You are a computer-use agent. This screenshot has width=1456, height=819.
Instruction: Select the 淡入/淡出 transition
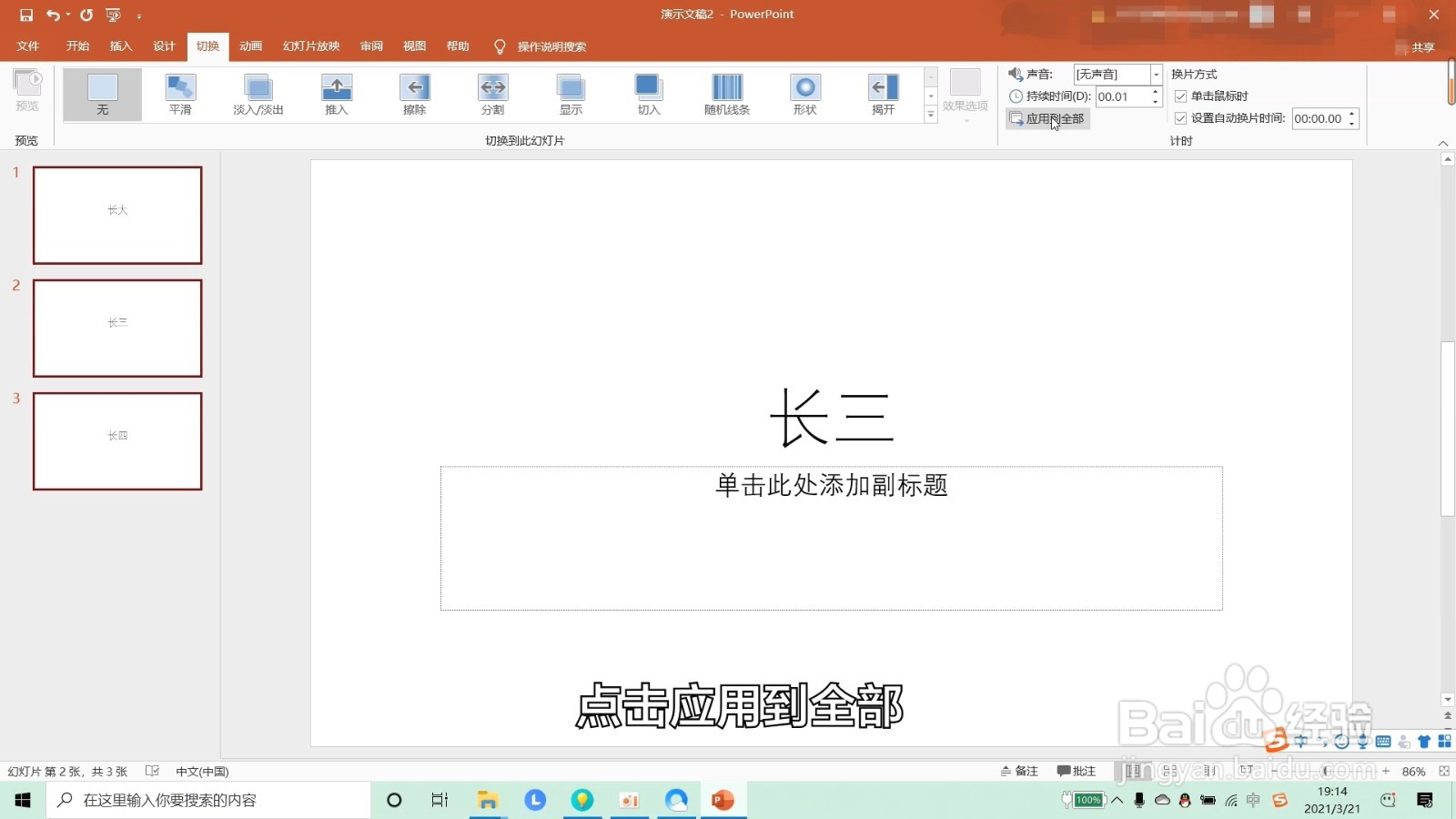[258, 95]
